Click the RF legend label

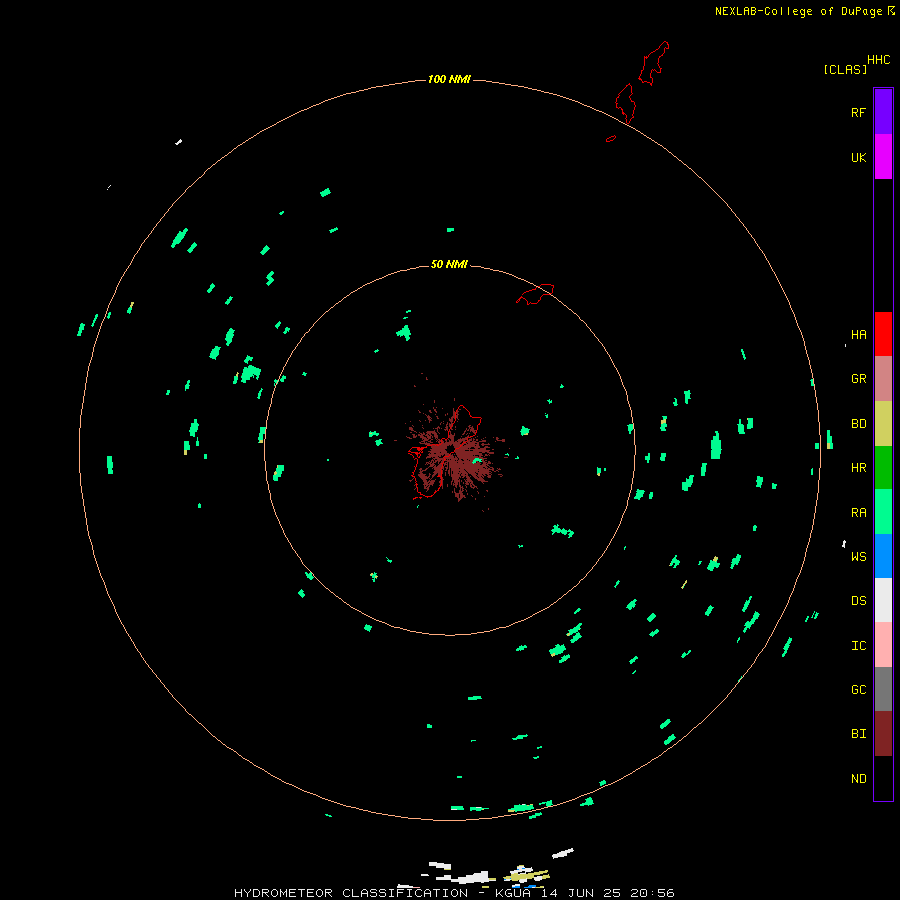tap(858, 112)
